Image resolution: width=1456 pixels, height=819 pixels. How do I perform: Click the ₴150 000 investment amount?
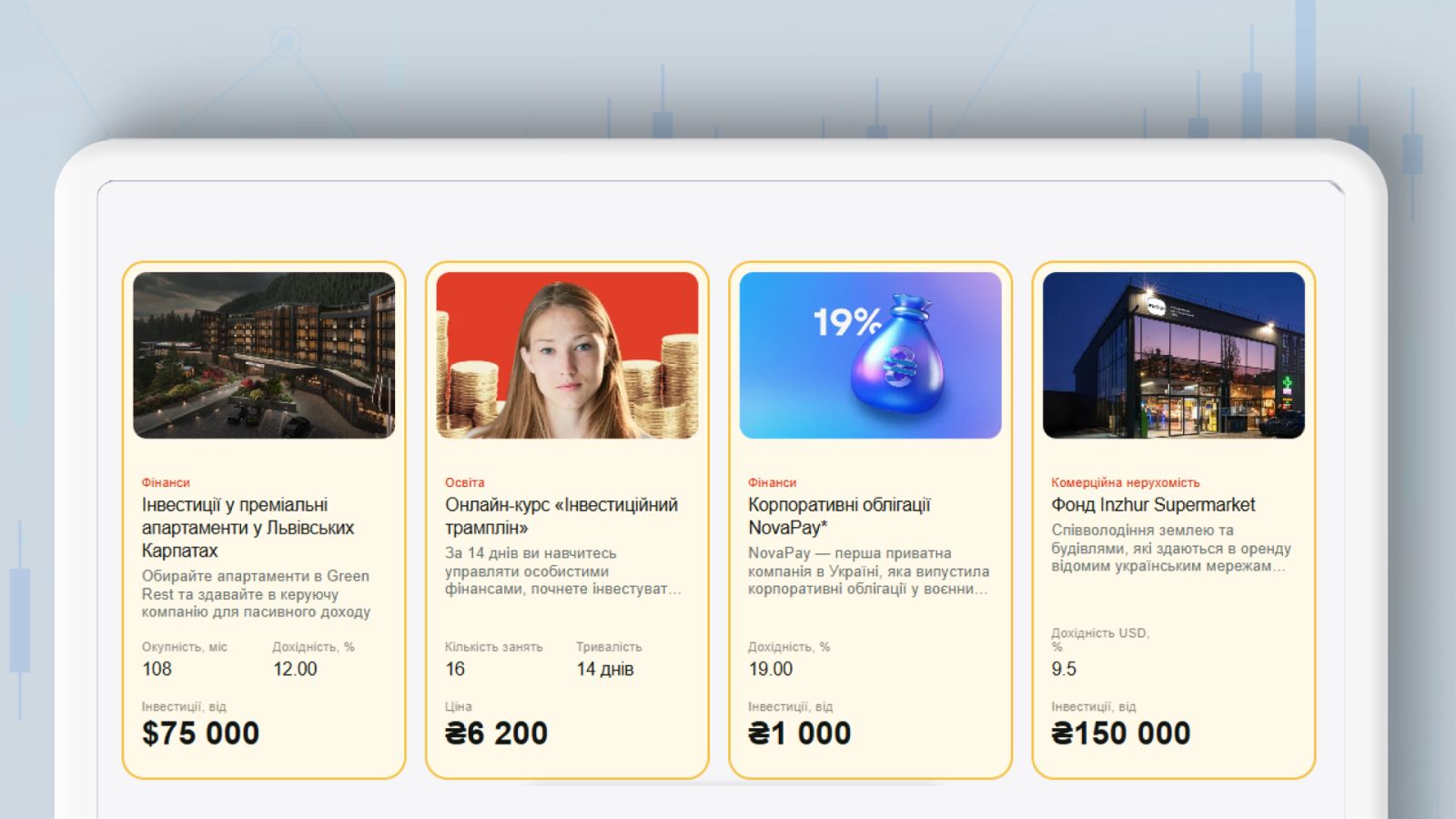[1120, 733]
